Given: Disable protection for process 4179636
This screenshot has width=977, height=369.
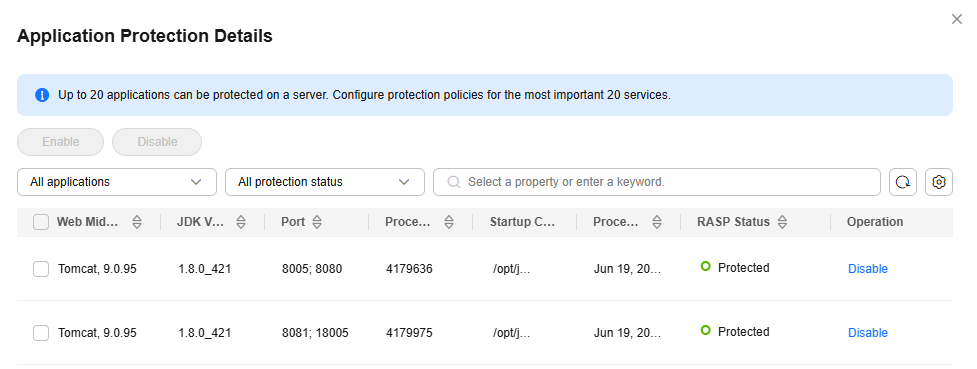Looking at the screenshot, I should click(x=867, y=269).
